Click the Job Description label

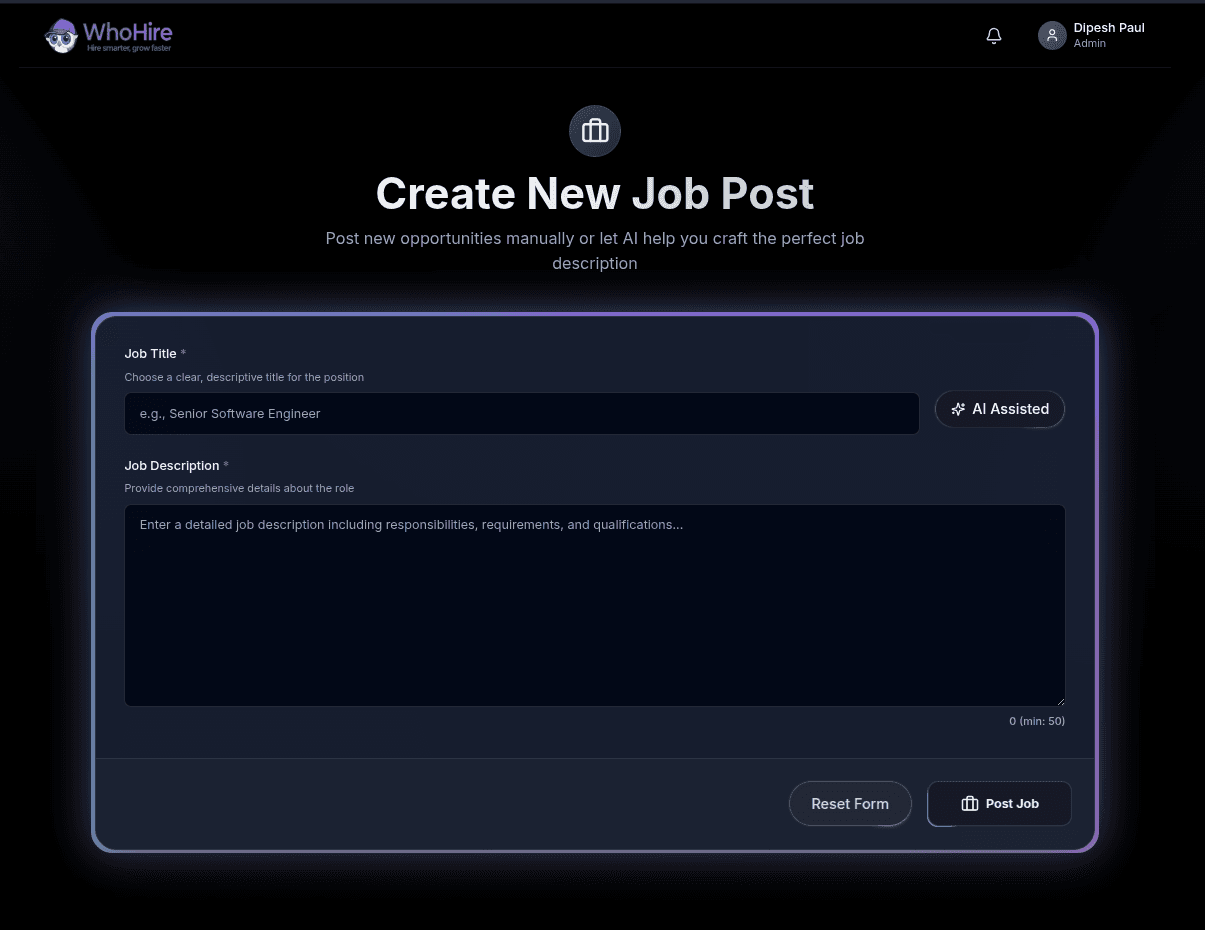(x=171, y=465)
